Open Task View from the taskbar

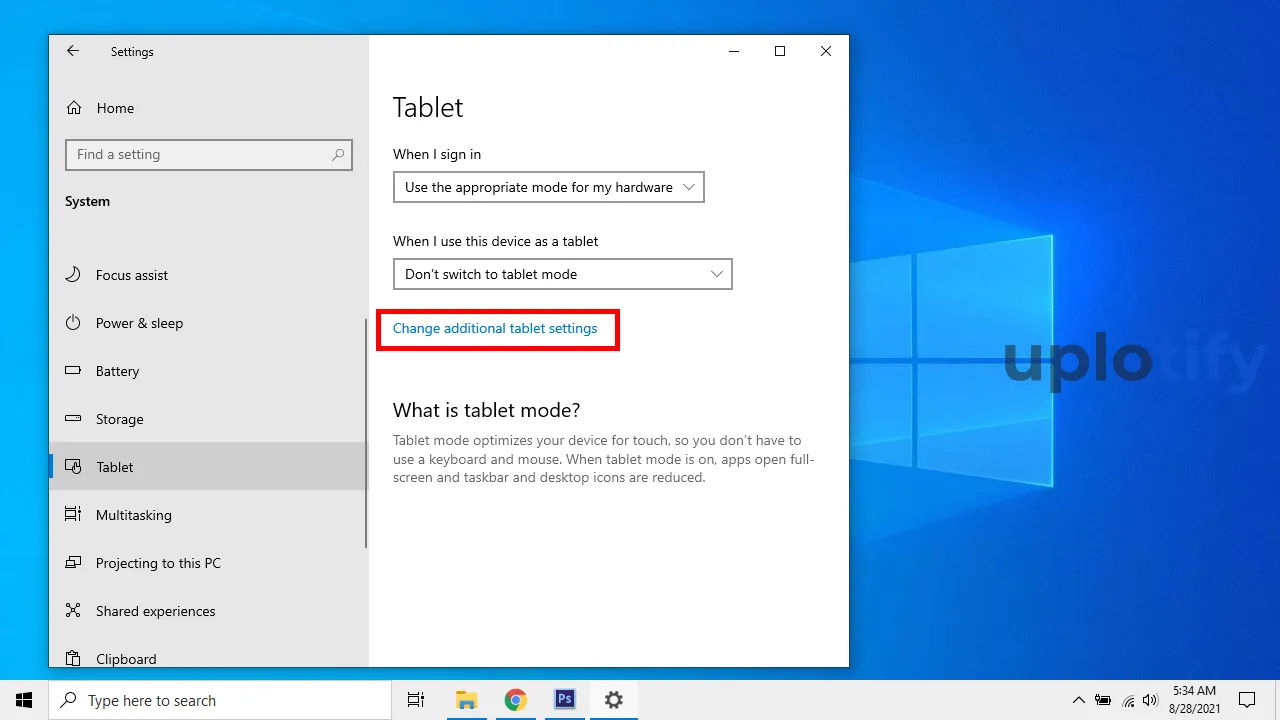[416, 700]
